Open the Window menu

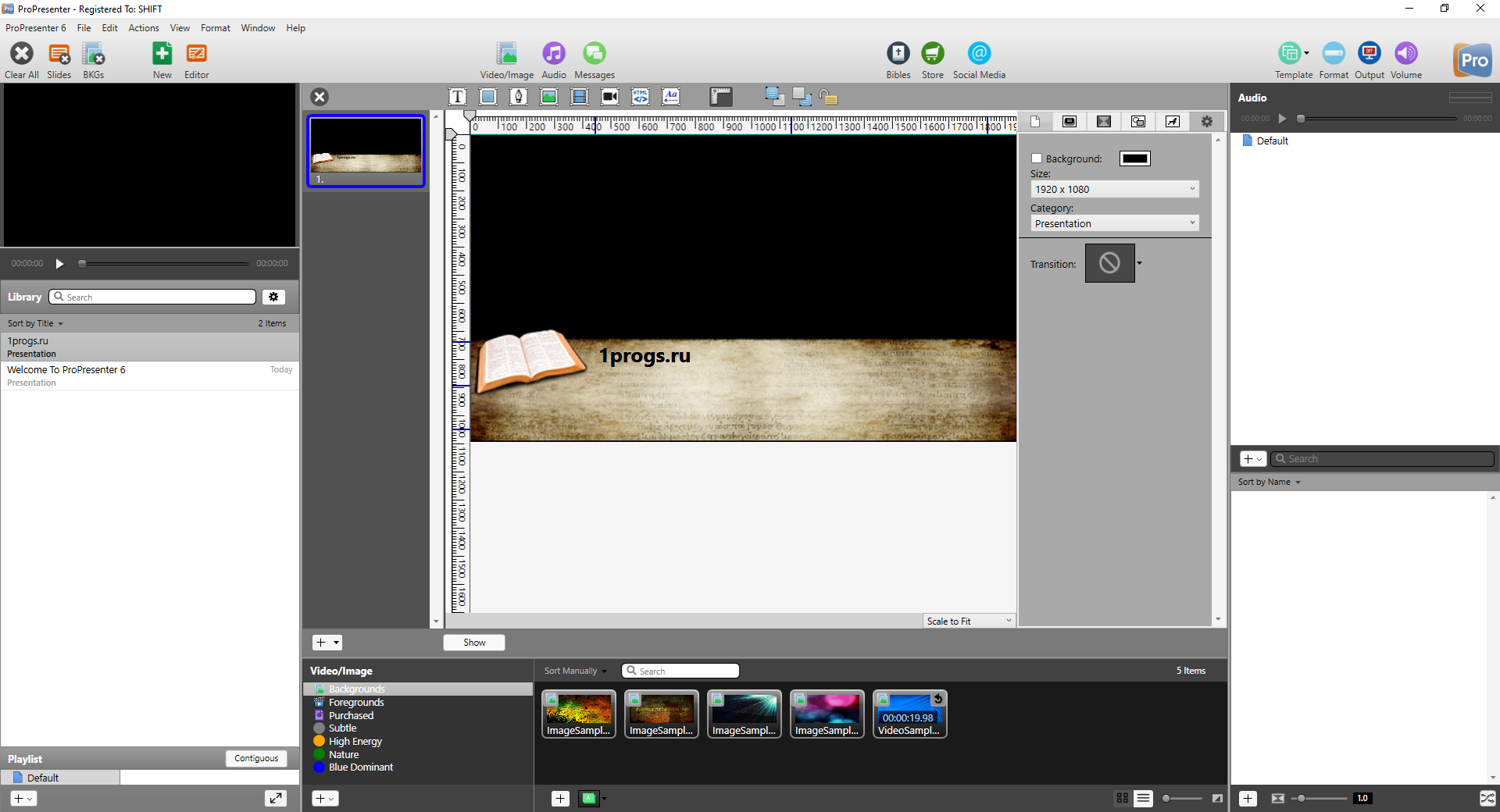[258, 28]
